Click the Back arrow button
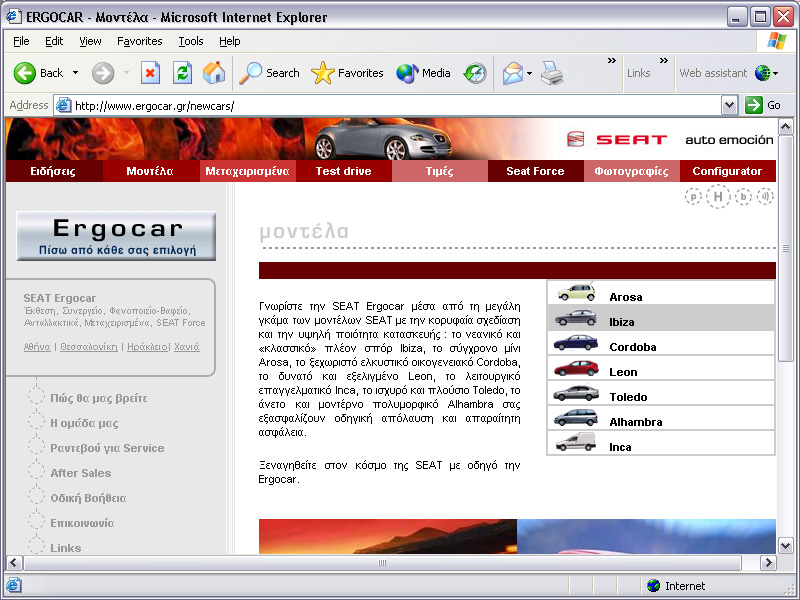Screen dimensions: 800x600 24,73
